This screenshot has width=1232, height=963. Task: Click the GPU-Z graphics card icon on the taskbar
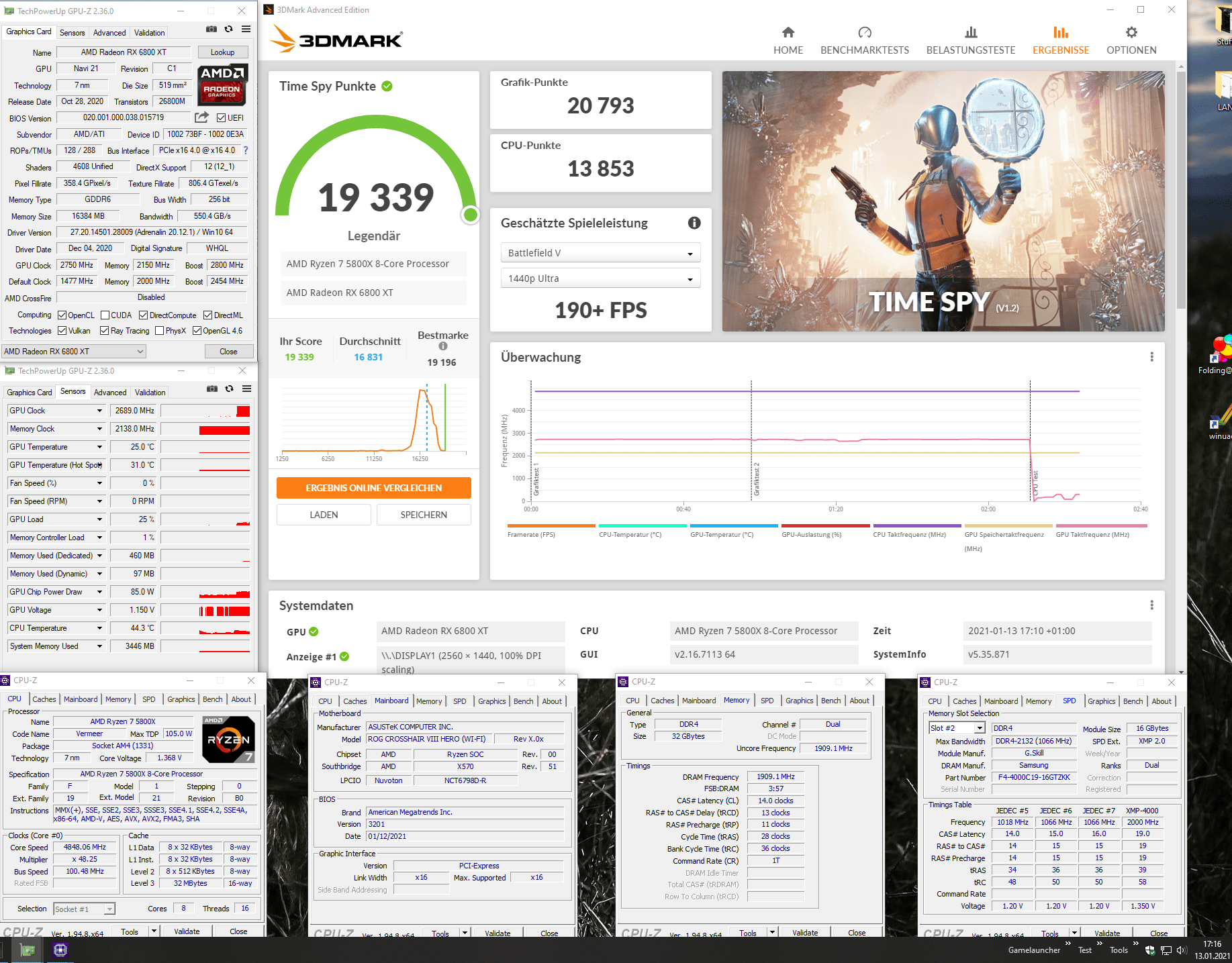tap(28, 950)
